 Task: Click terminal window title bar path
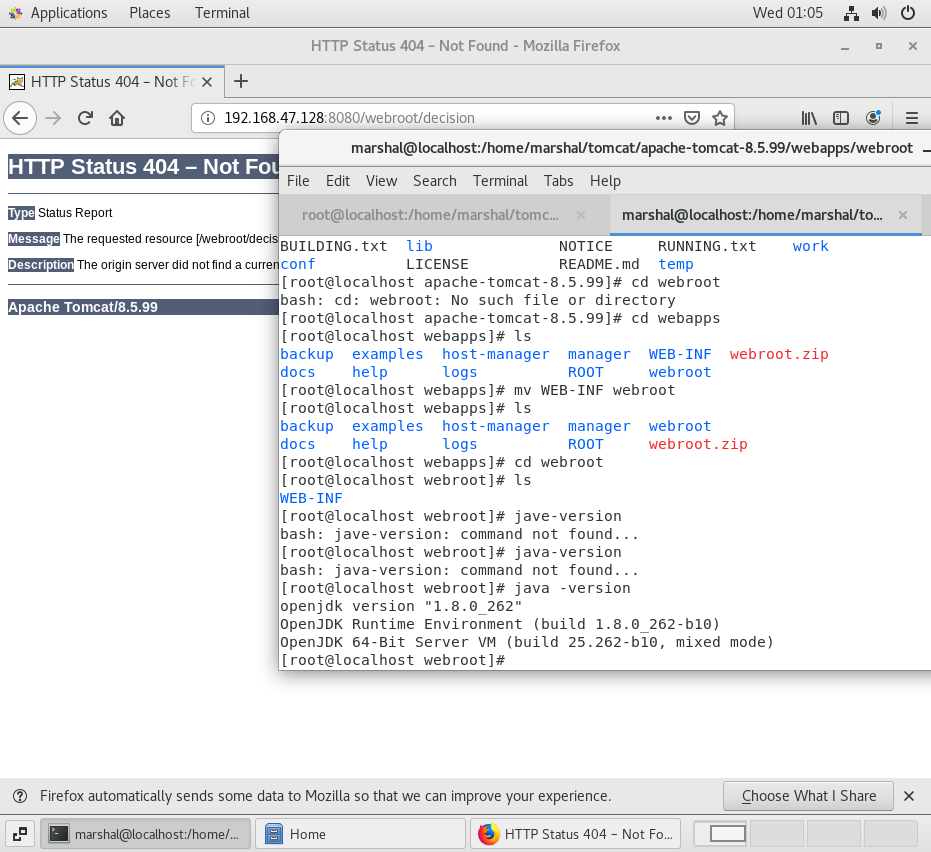coord(632,148)
